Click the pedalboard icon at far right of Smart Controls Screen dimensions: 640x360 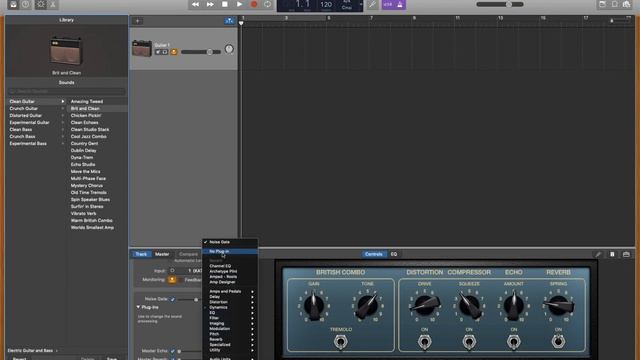[x=626, y=254]
